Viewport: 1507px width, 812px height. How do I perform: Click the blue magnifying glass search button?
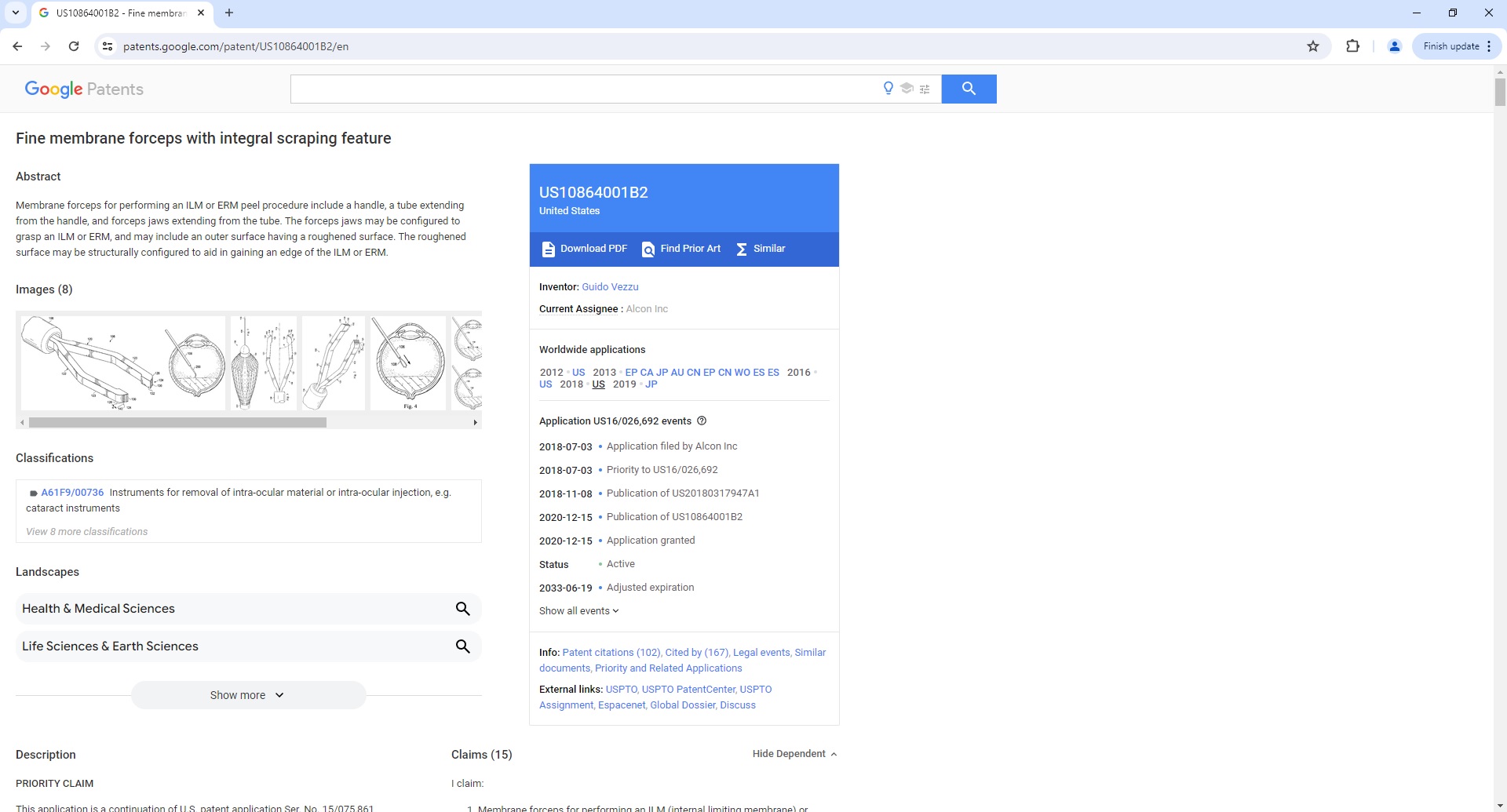(x=969, y=89)
